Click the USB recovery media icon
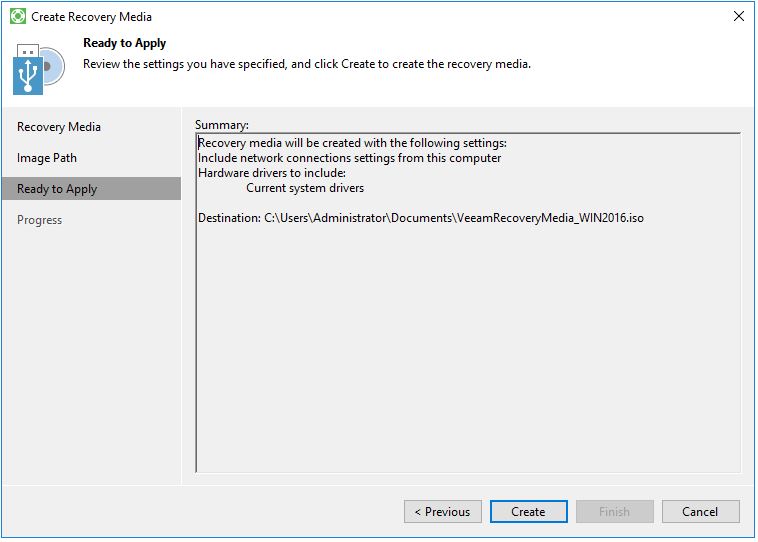Viewport: 758px width, 542px height. tap(38, 68)
